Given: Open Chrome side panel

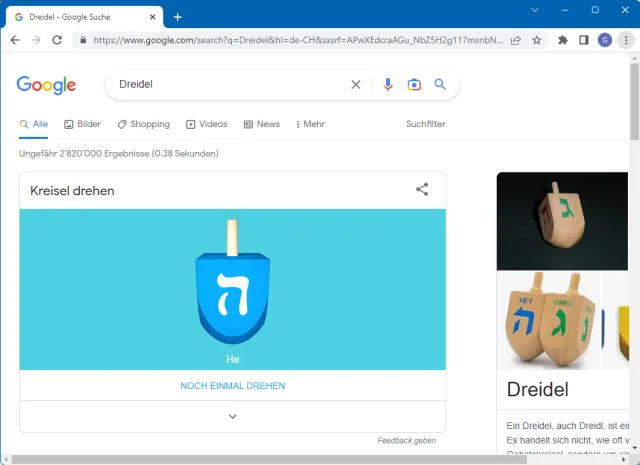Looking at the screenshot, I should (x=584, y=40).
